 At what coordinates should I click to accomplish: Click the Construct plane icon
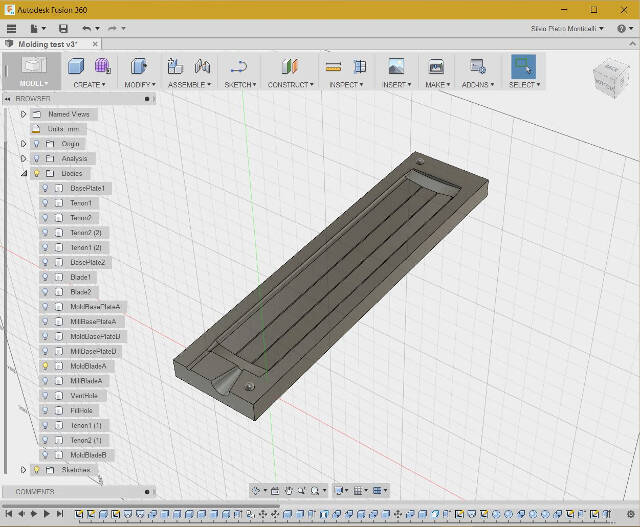pos(289,66)
